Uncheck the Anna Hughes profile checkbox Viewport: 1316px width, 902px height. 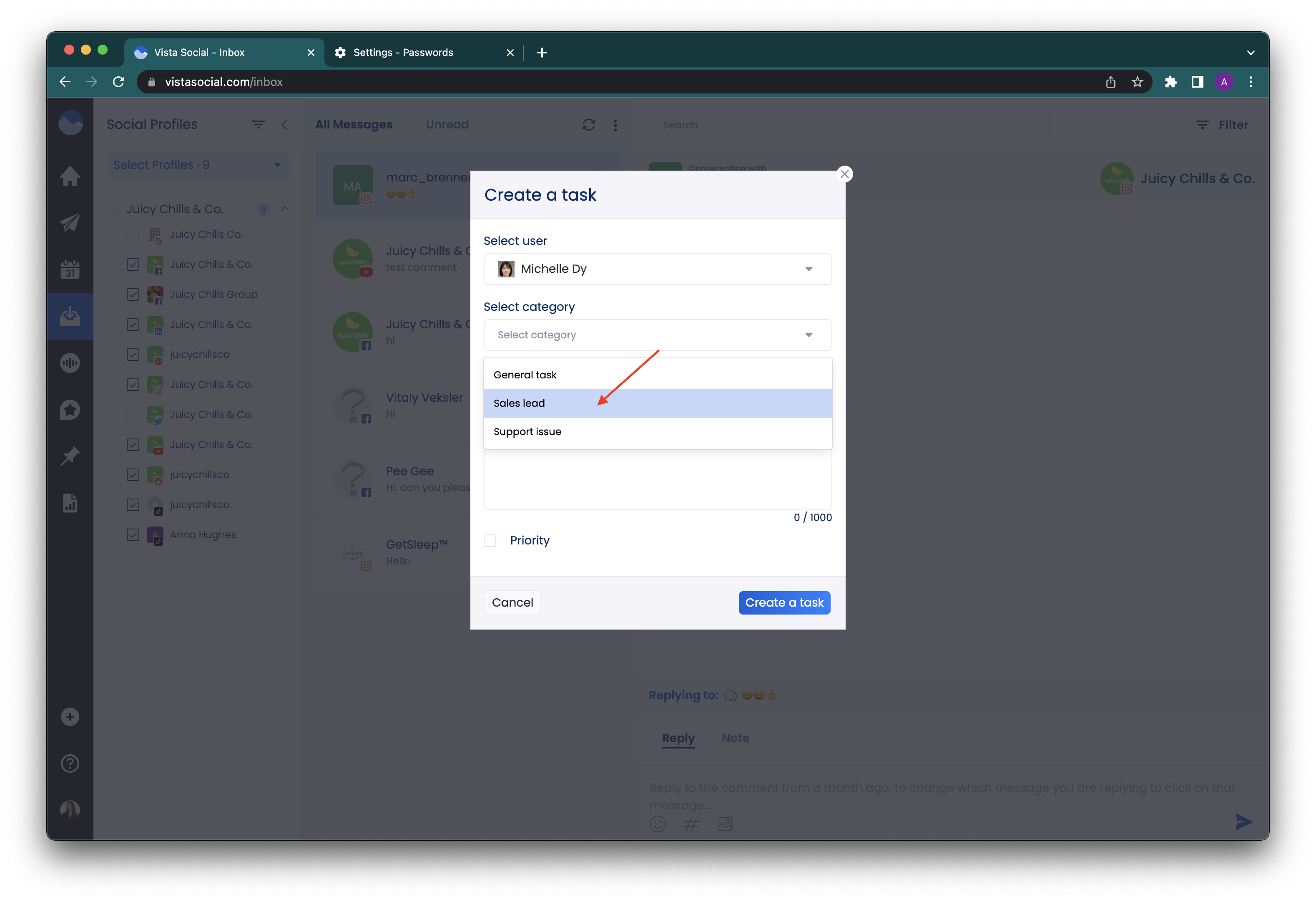tap(133, 535)
